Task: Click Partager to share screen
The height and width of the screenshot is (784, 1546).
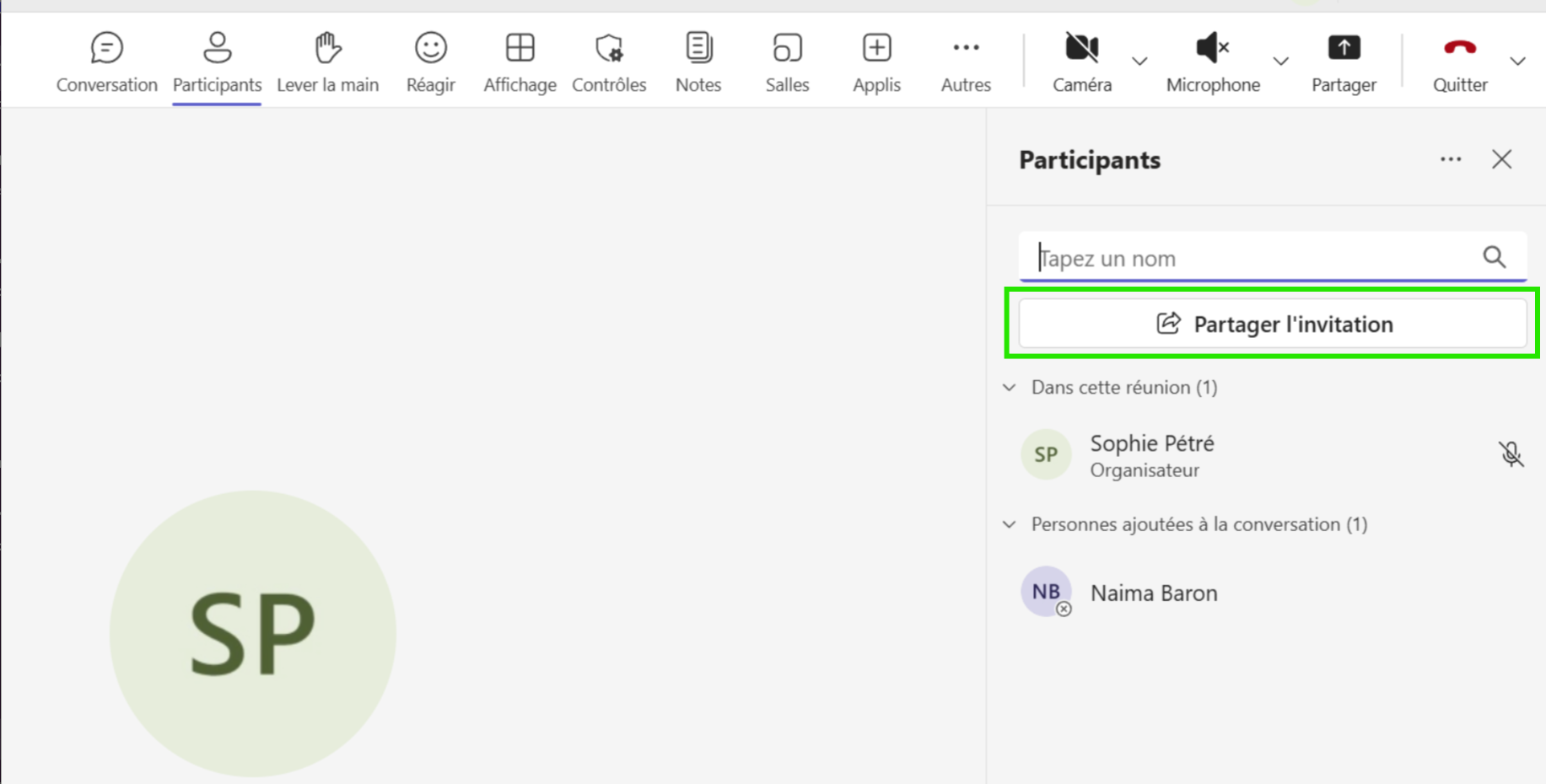Action: (x=1344, y=62)
